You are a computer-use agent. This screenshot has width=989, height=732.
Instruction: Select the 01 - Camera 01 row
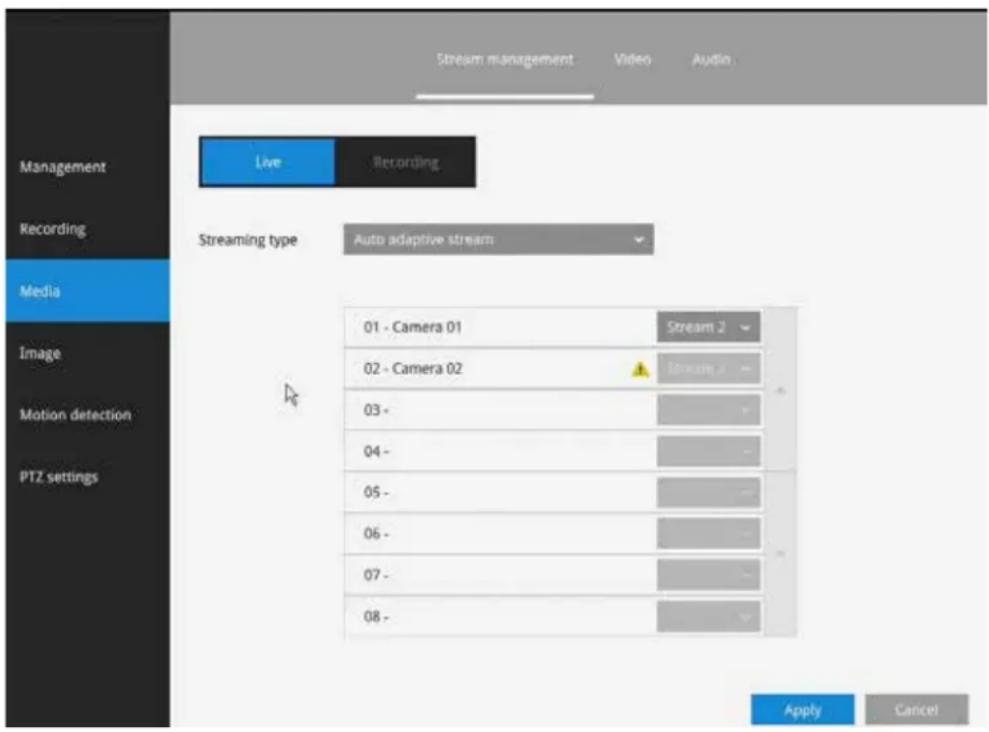(553, 327)
